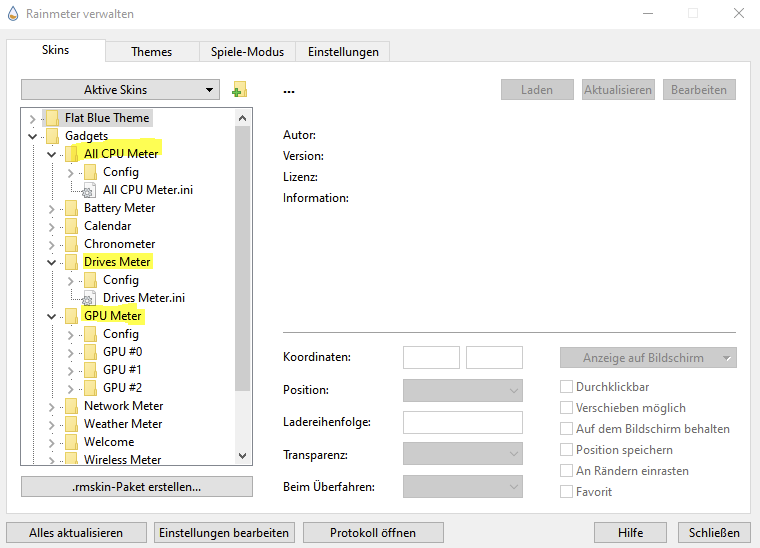The height and width of the screenshot is (548, 760).
Task: Expand the Battery Meter node
Action: coord(51,209)
